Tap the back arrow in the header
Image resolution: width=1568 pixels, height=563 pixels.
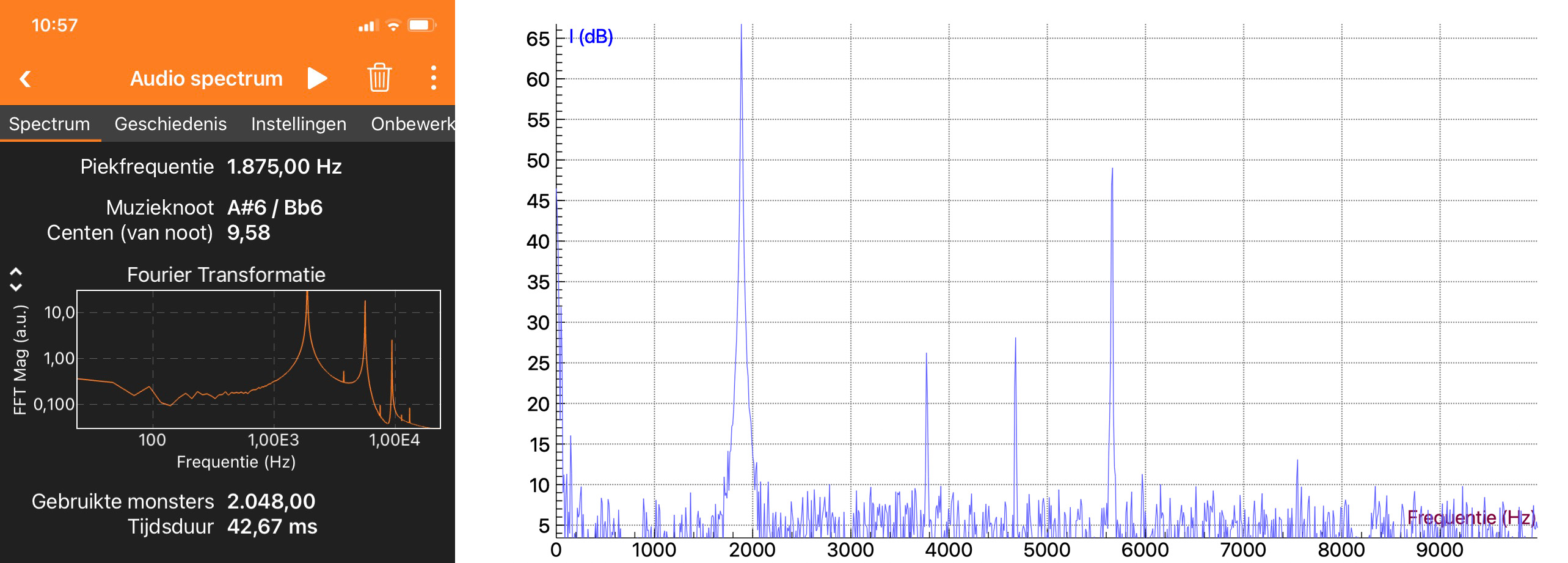tap(25, 79)
